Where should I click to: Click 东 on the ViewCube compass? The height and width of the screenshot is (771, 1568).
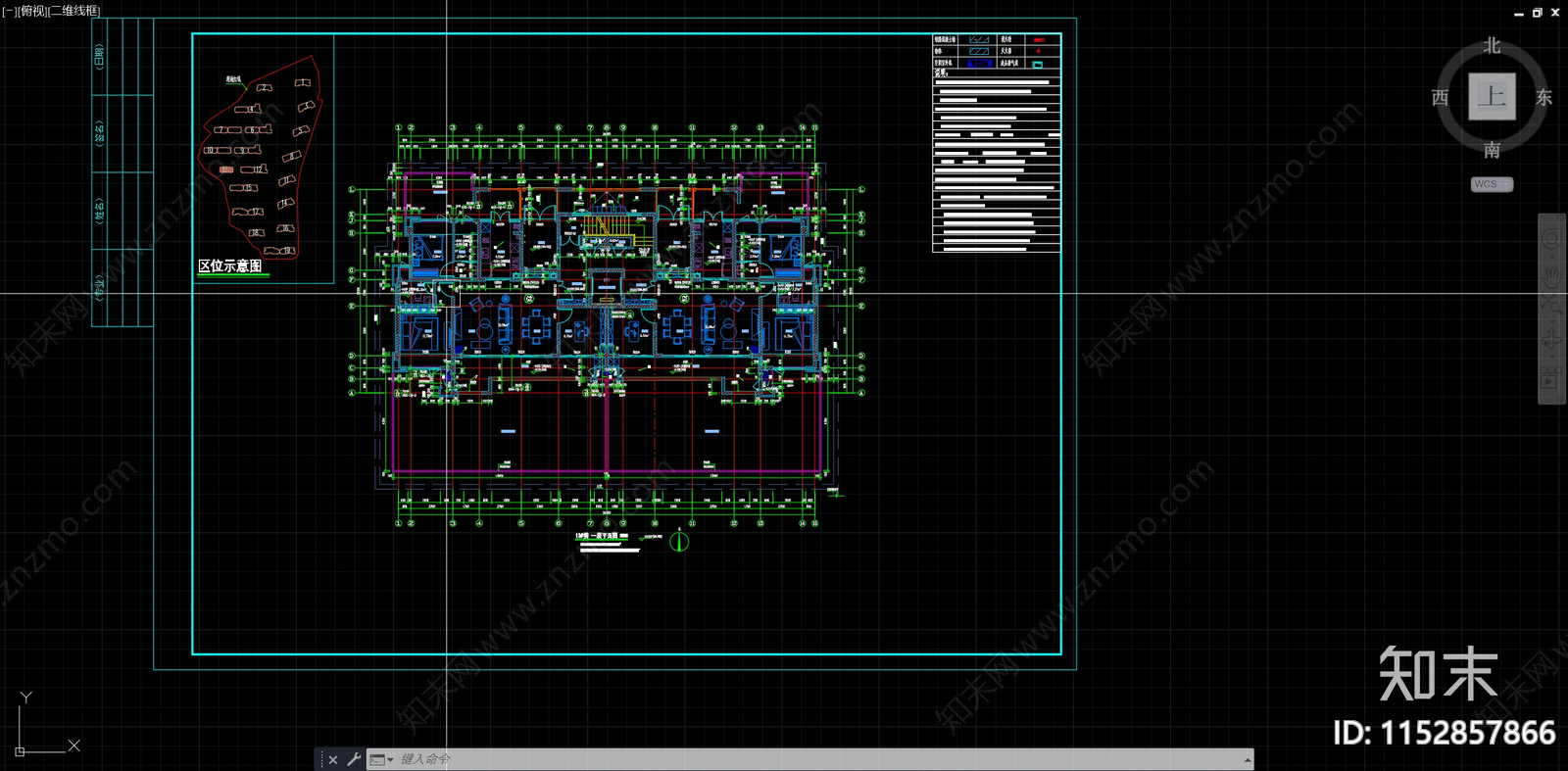click(1543, 97)
